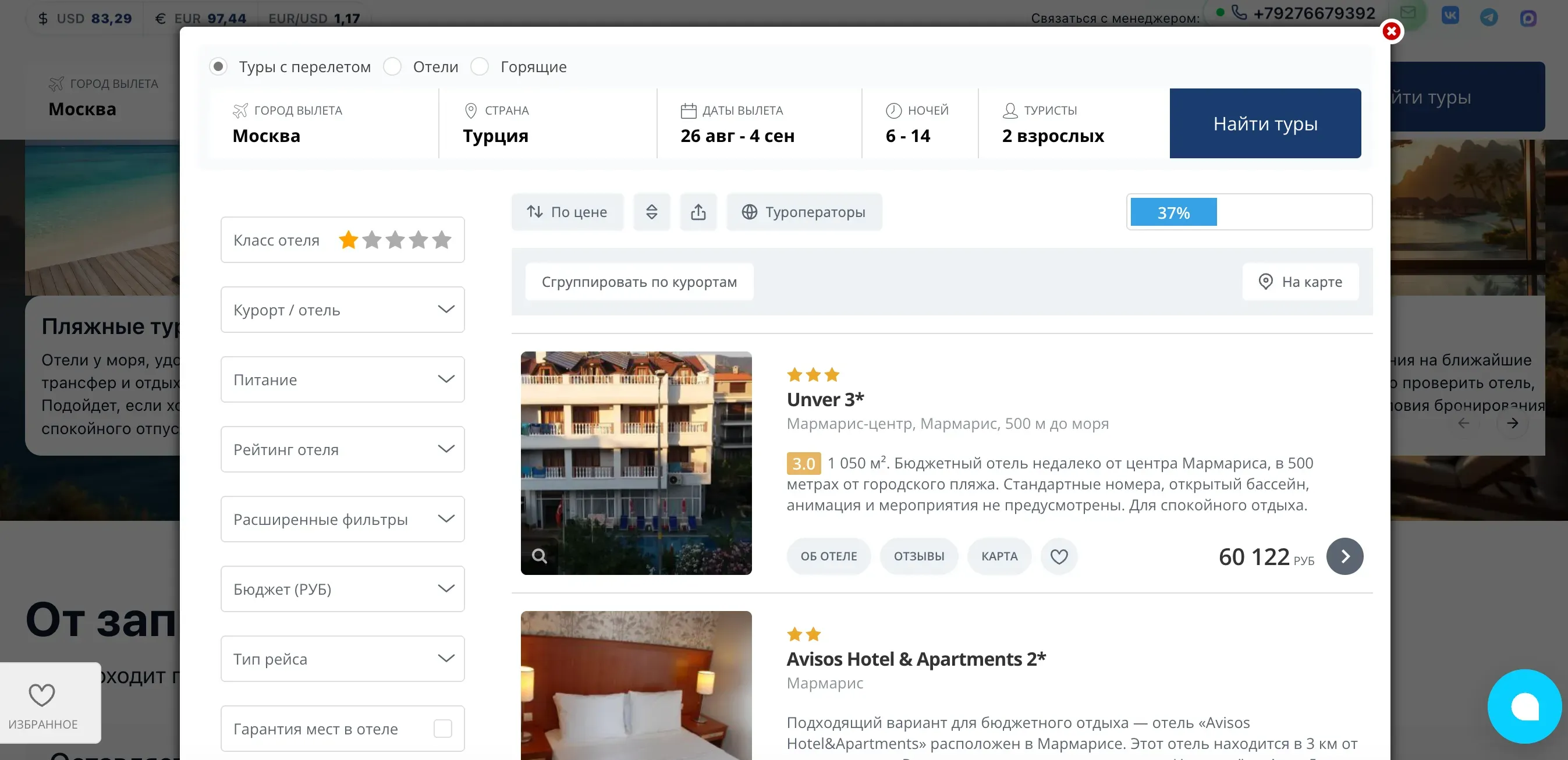Click the VK icon in header
This screenshot has width=1568, height=760.
(x=1450, y=16)
